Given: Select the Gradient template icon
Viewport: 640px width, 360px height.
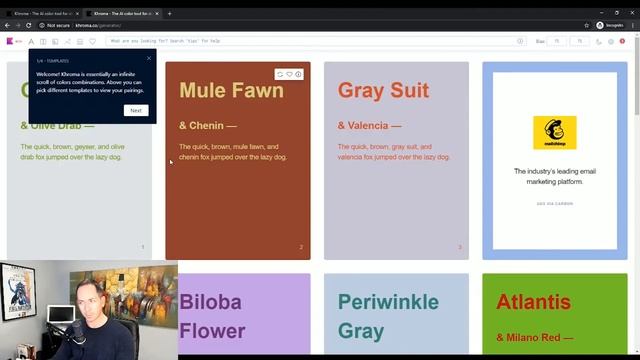Looking at the screenshot, I should [x=67, y=42].
